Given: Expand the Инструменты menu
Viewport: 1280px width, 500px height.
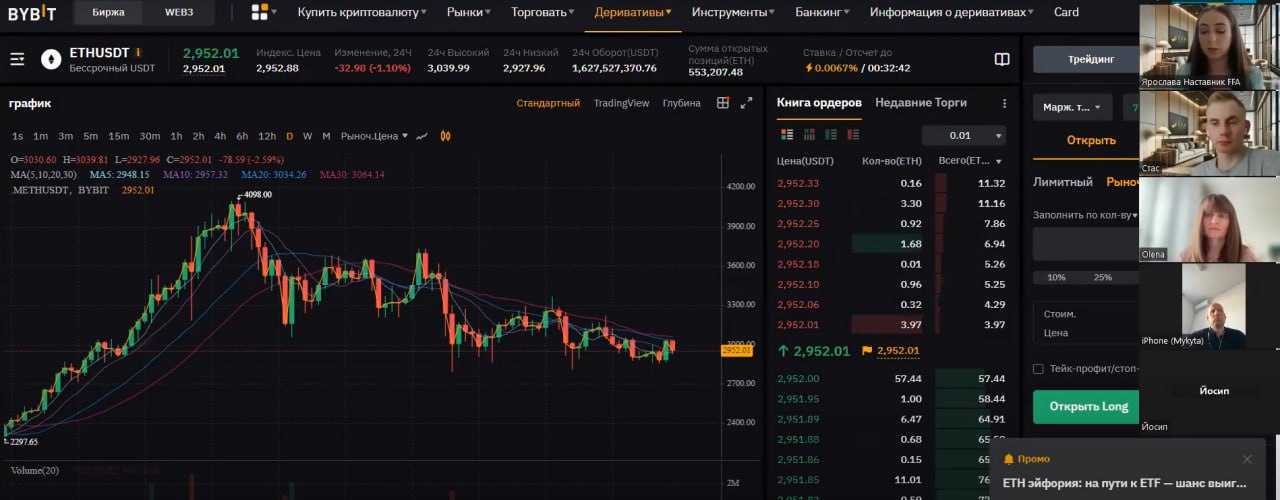Looking at the screenshot, I should point(732,12).
